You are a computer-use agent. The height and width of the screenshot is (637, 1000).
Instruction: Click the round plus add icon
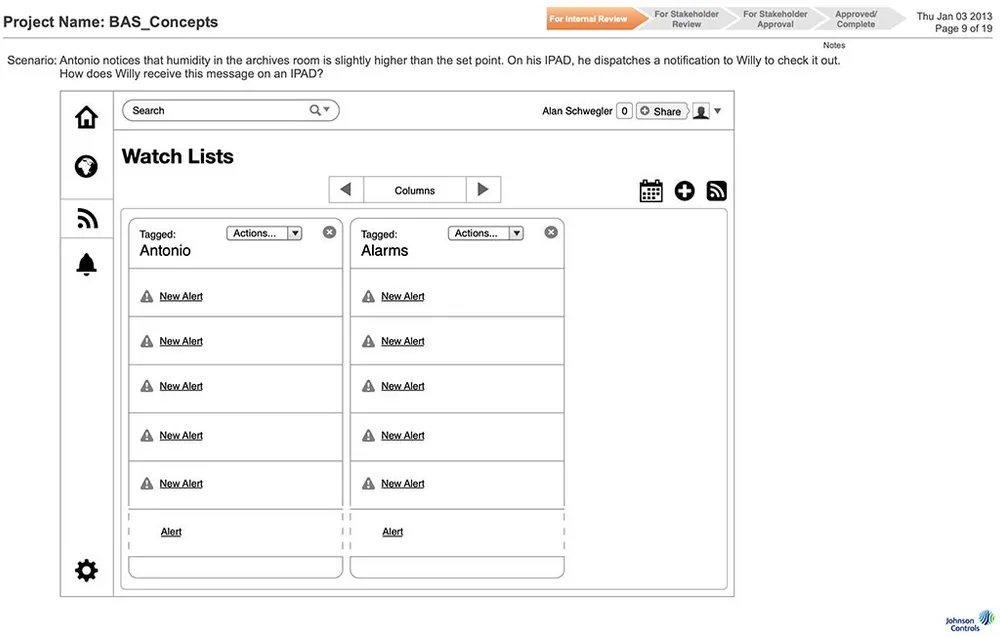pos(685,191)
